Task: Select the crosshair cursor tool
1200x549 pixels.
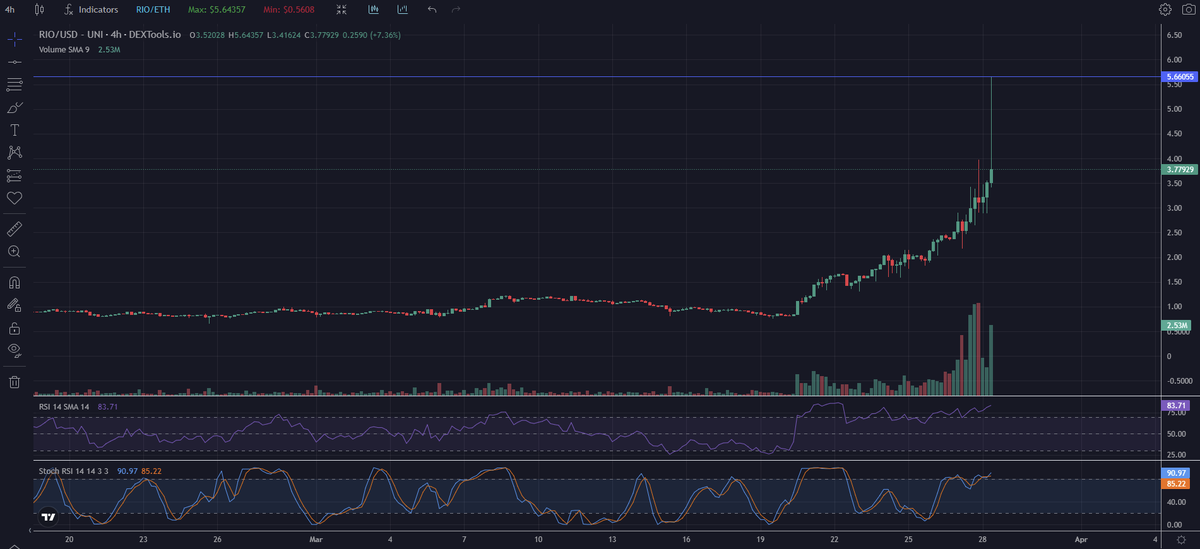Action: [14, 38]
